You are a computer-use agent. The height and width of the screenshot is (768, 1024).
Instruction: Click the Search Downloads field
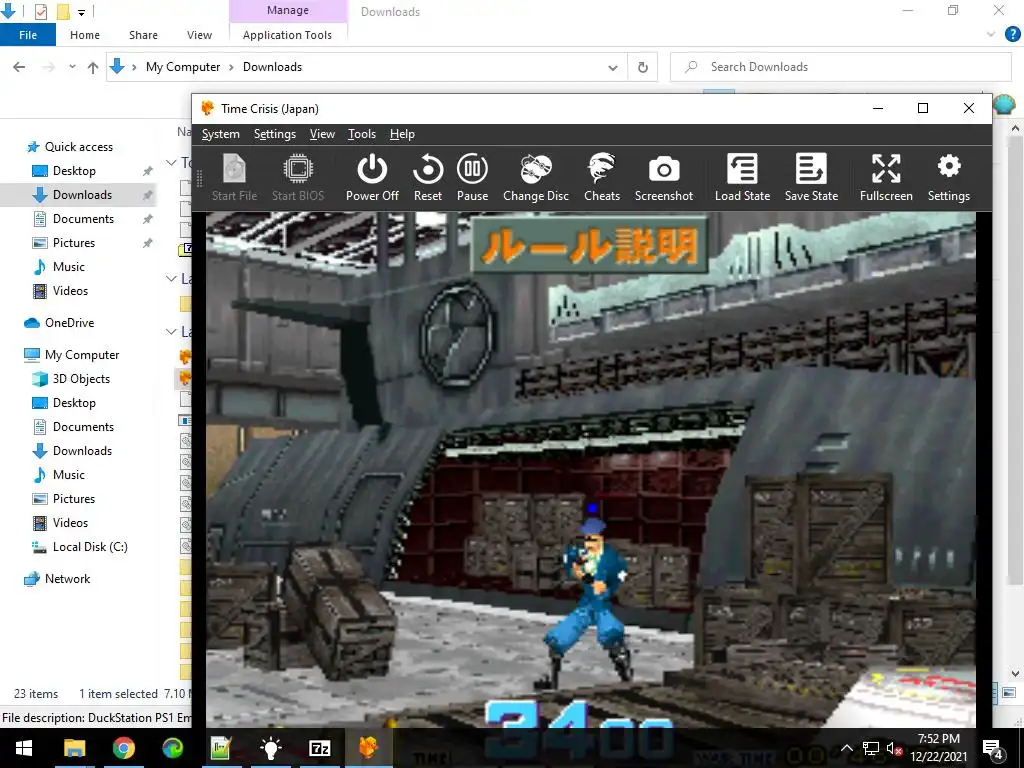click(841, 67)
